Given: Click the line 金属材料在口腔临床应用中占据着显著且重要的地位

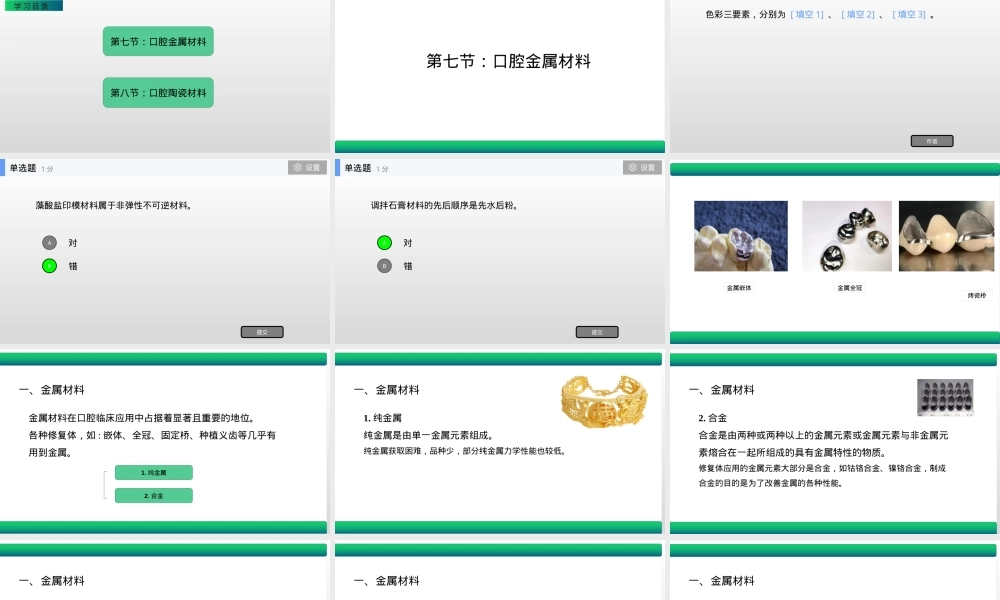Looking at the screenshot, I should click(x=143, y=418).
